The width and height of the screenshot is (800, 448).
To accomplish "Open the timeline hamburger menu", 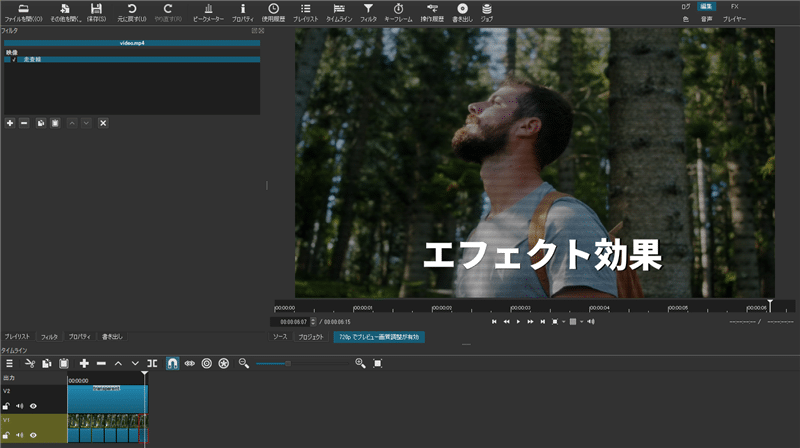I will [x=9, y=363].
